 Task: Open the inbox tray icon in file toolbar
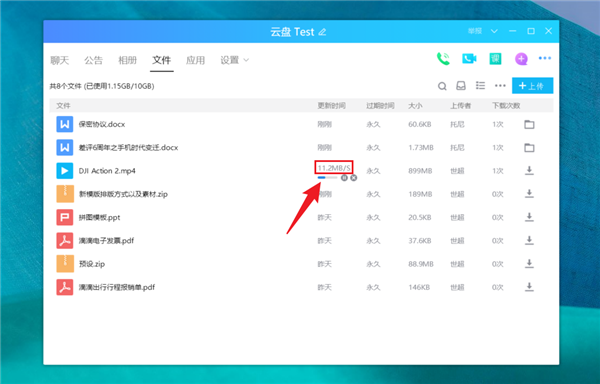point(461,86)
